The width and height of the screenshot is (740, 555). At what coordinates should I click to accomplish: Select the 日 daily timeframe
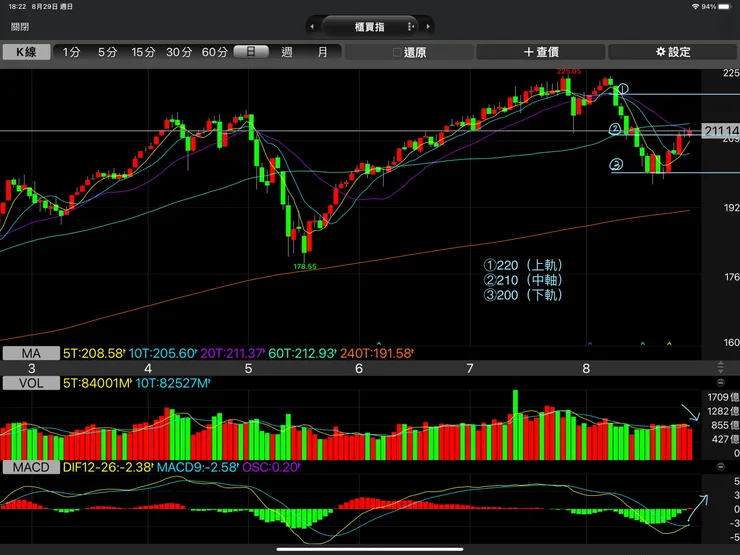(x=251, y=52)
